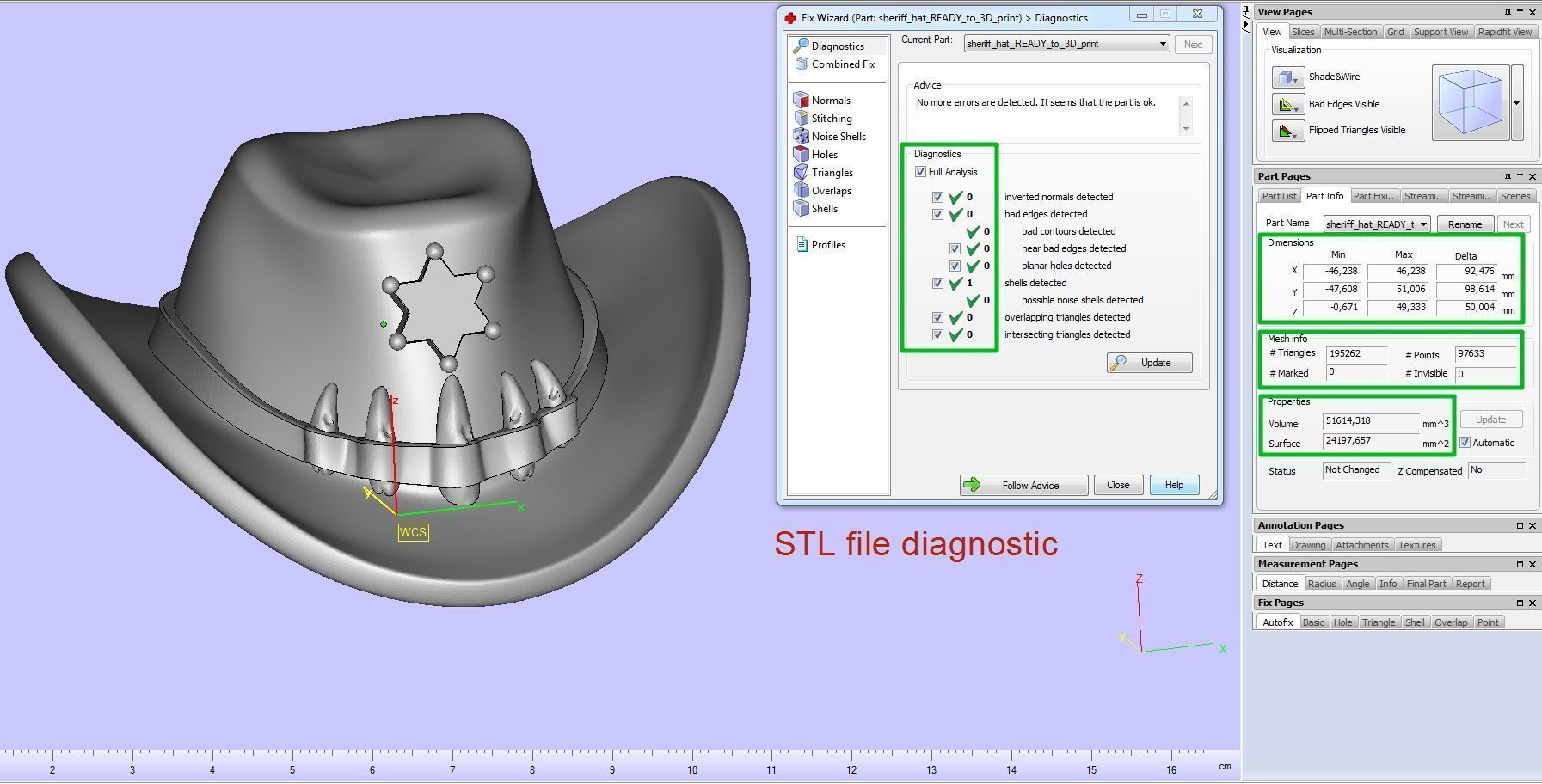Select Noise Shells fix page
The image size is (1542, 784).
829,137
